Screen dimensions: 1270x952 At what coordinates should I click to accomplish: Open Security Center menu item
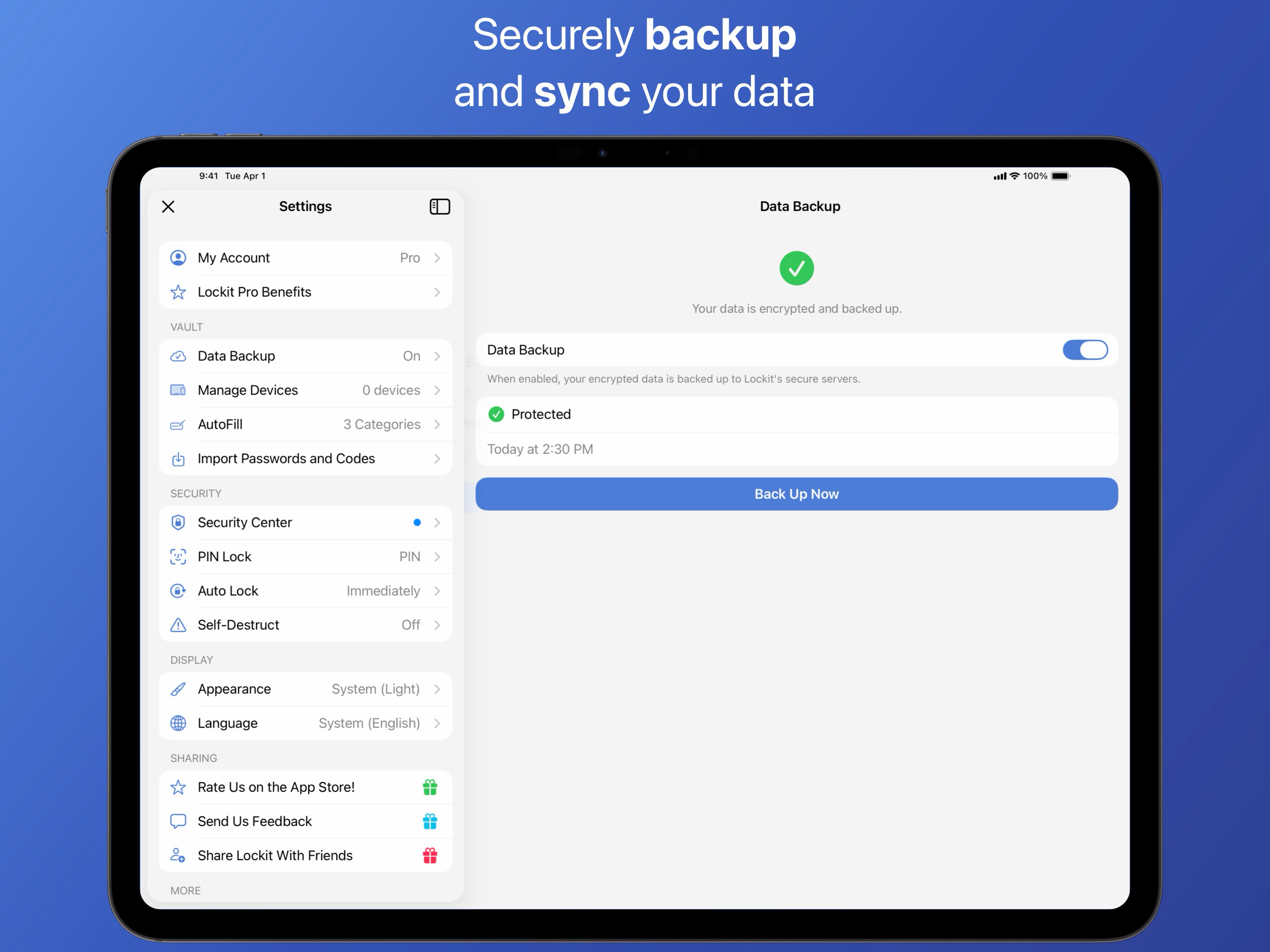tap(306, 522)
